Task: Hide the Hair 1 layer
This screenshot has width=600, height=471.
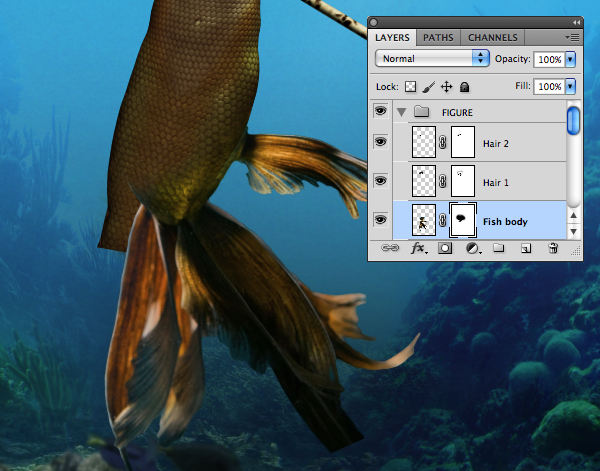Action: [380, 181]
